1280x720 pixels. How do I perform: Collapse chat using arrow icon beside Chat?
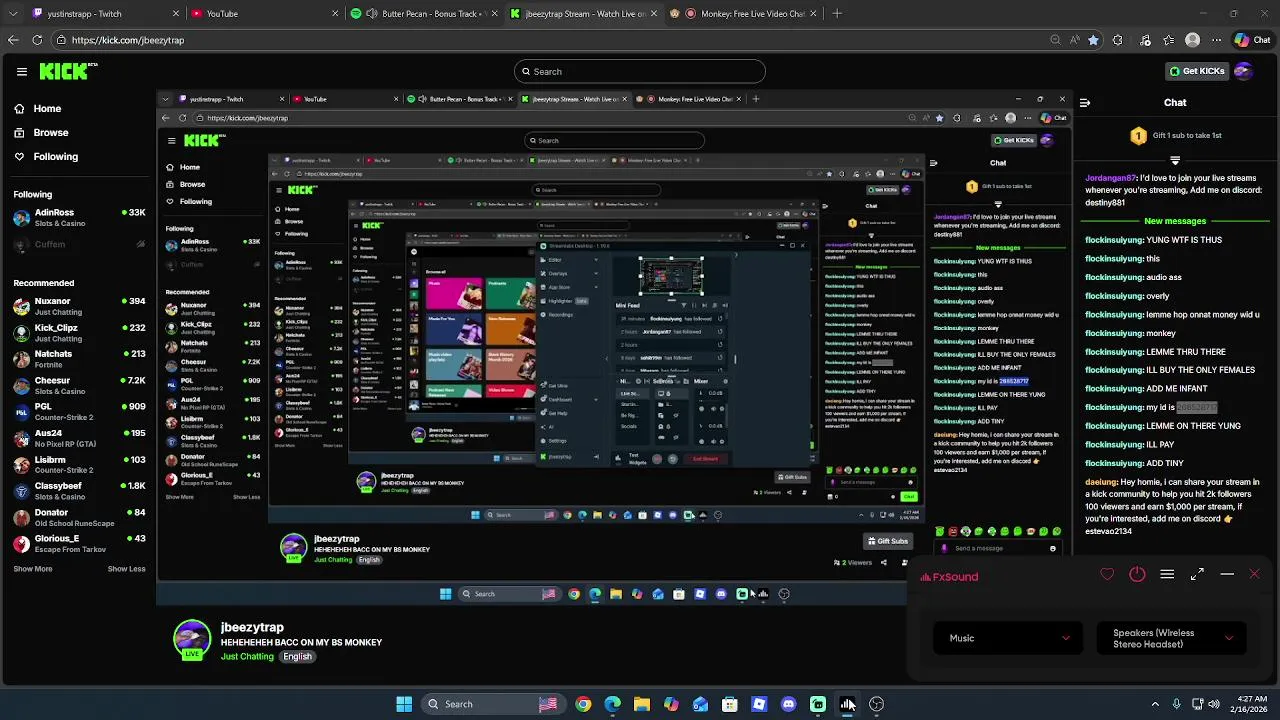coord(1085,102)
